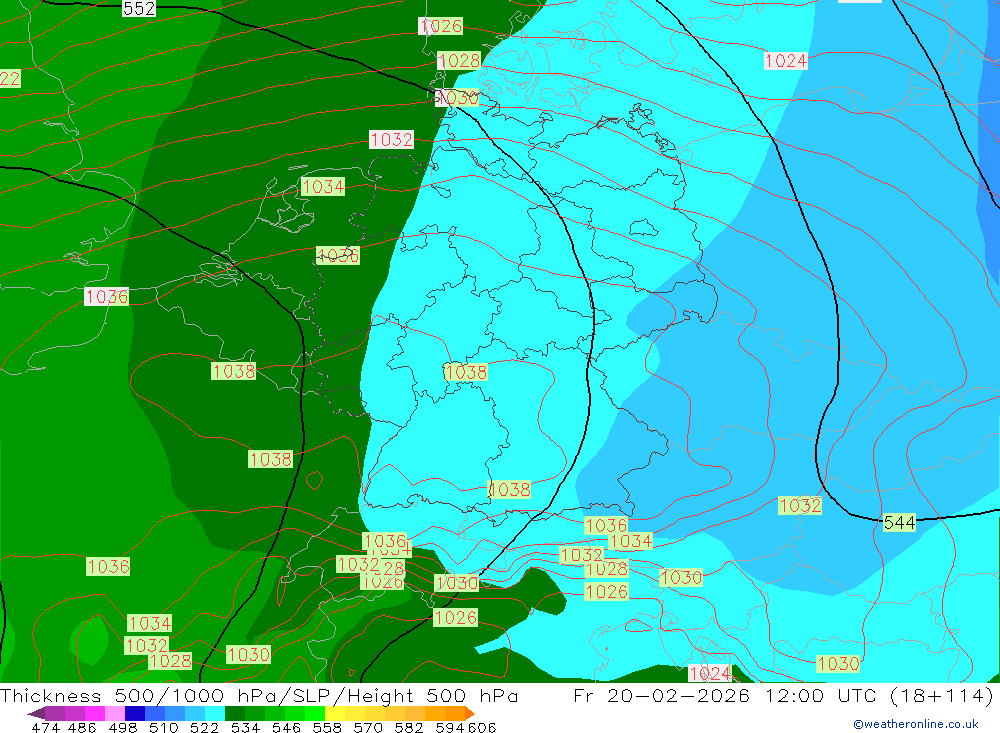
Task: Click legend value 534
Action: coord(245,728)
